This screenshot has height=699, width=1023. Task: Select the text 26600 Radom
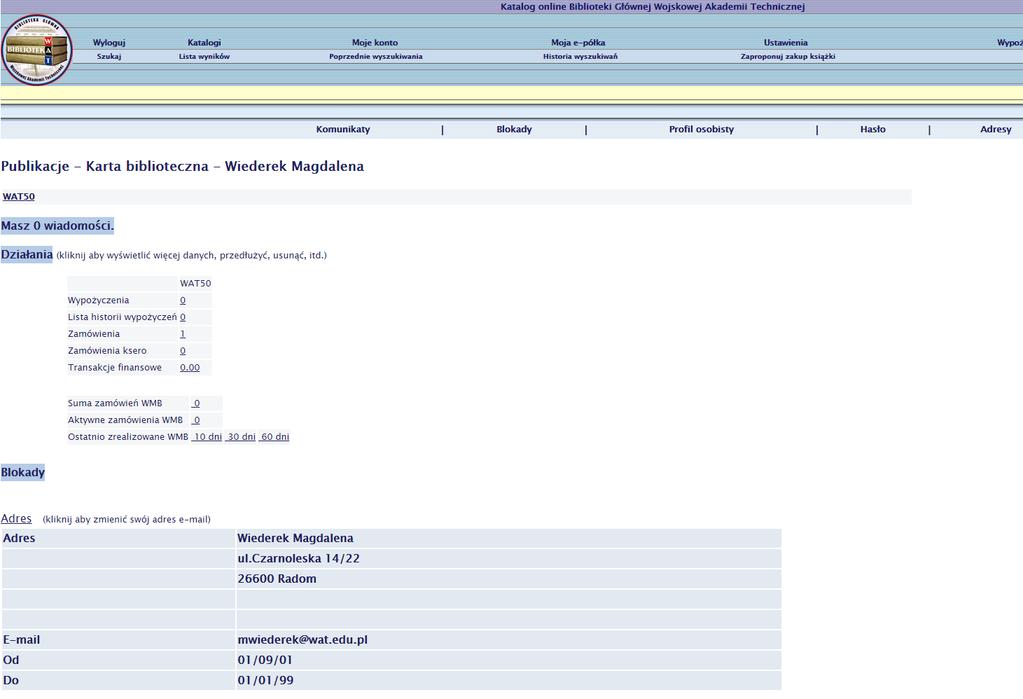[x=277, y=579]
